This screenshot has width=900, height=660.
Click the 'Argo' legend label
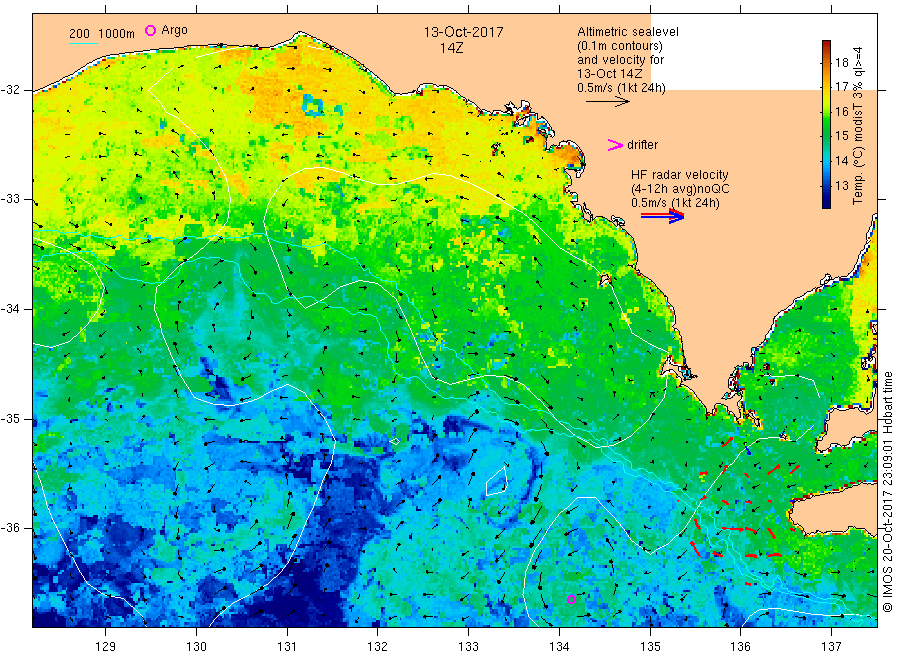coord(174,30)
